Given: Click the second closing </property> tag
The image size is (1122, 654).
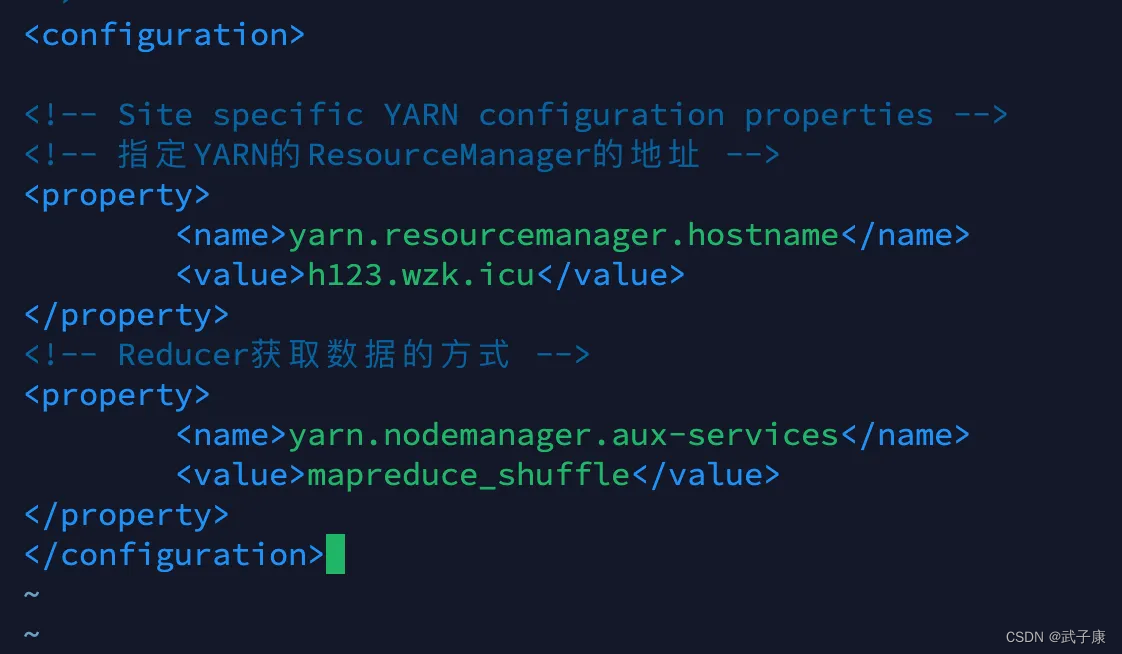Looking at the screenshot, I should click(x=126, y=515).
